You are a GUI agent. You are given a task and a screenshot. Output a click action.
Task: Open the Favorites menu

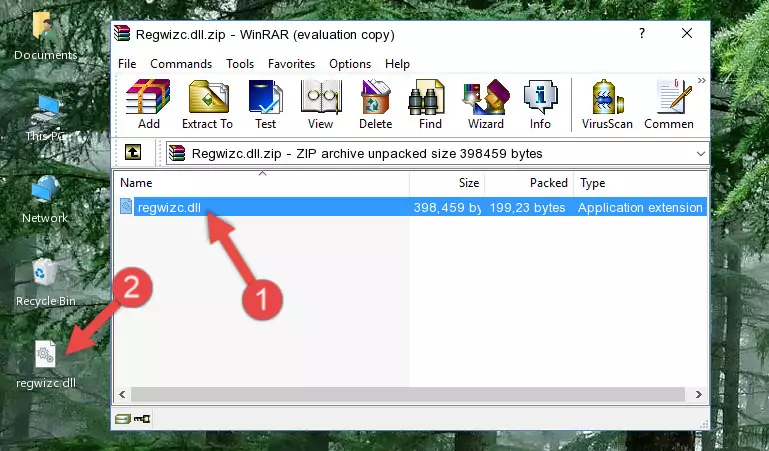pyautogui.click(x=291, y=64)
